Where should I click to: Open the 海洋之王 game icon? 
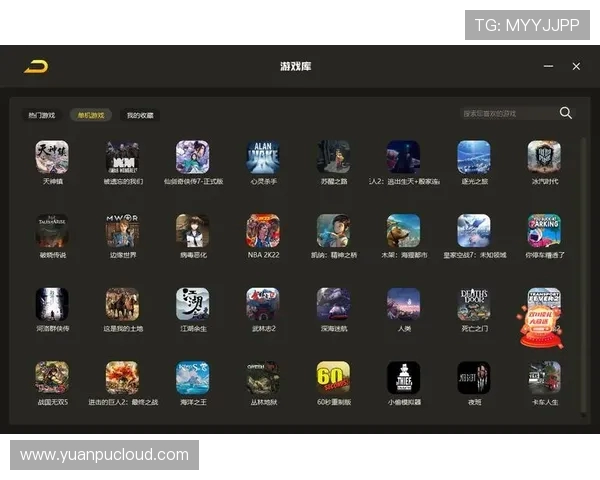tap(193, 378)
